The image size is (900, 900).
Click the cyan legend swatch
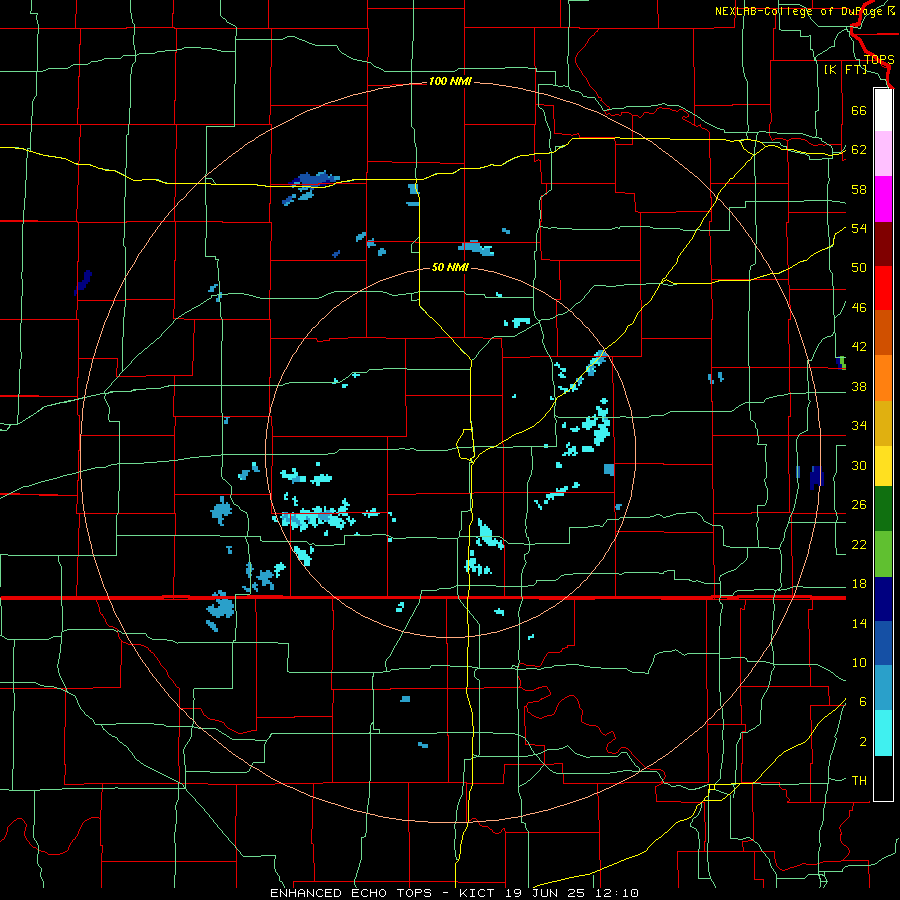pos(883,733)
